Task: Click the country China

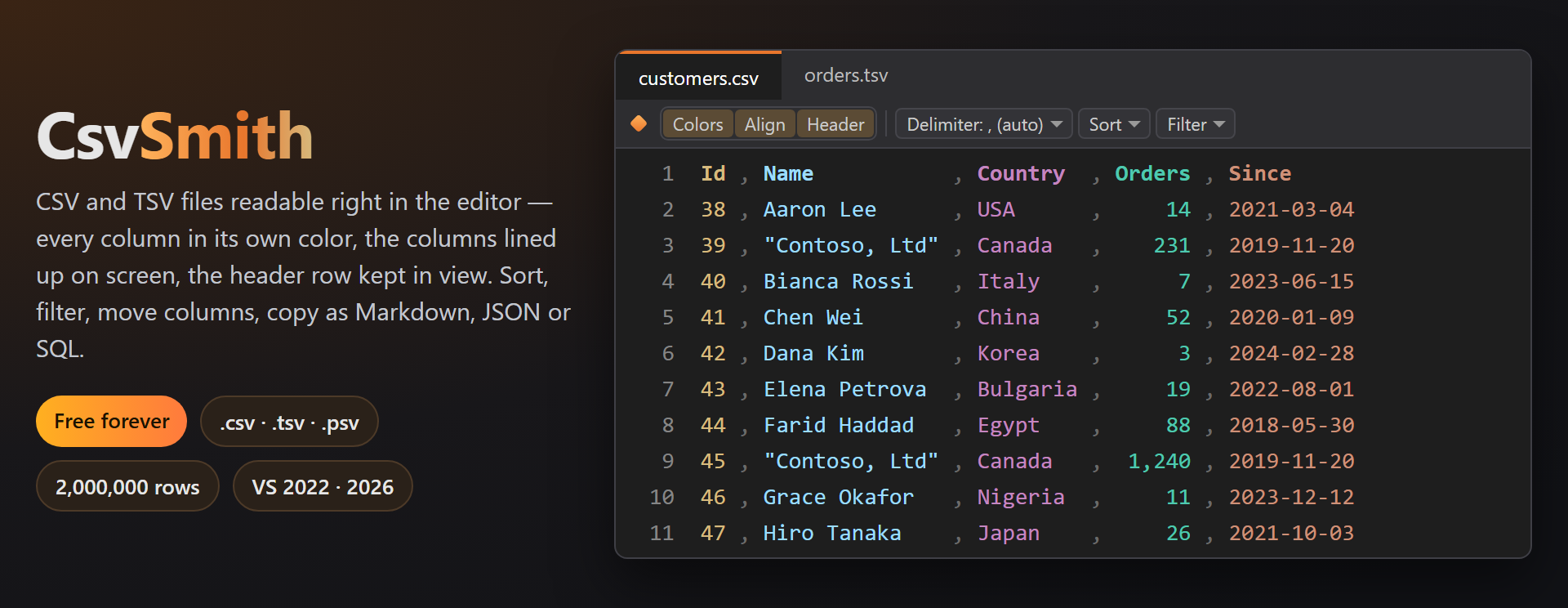Action: click(1009, 317)
